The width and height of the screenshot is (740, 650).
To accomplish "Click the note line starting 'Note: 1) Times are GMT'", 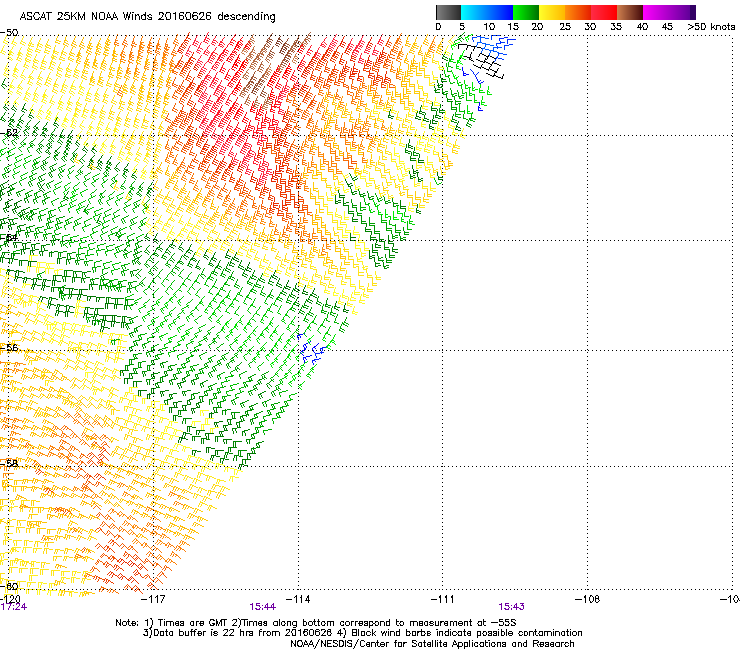I will (316, 623).
